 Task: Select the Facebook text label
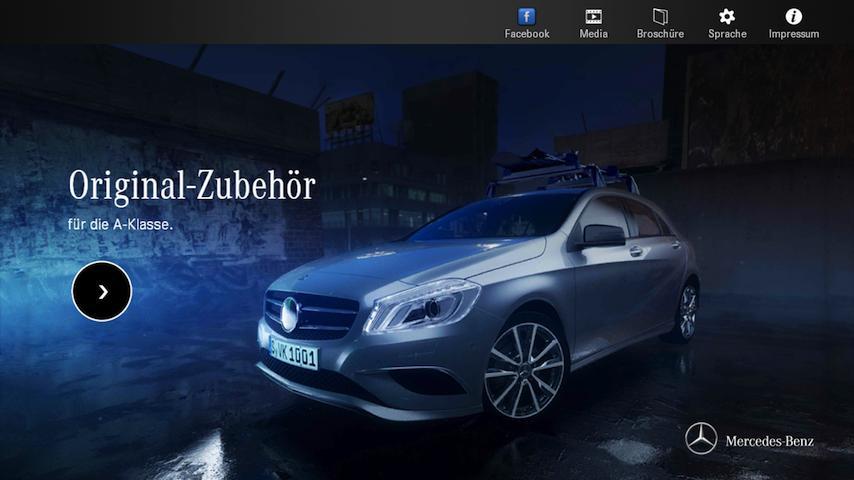(527, 34)
